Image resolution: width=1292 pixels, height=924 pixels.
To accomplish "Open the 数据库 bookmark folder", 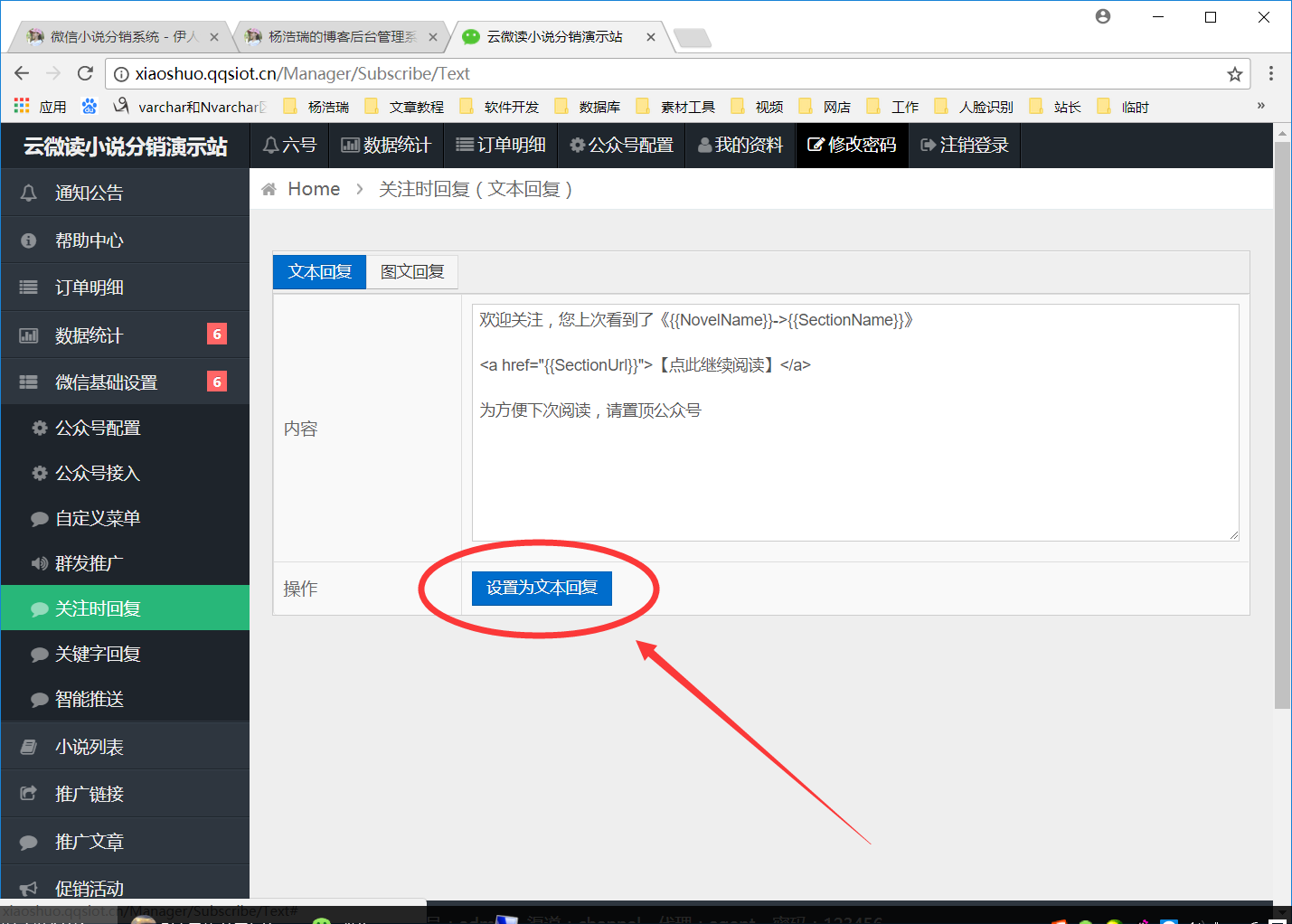I will [x=588, y=107].
